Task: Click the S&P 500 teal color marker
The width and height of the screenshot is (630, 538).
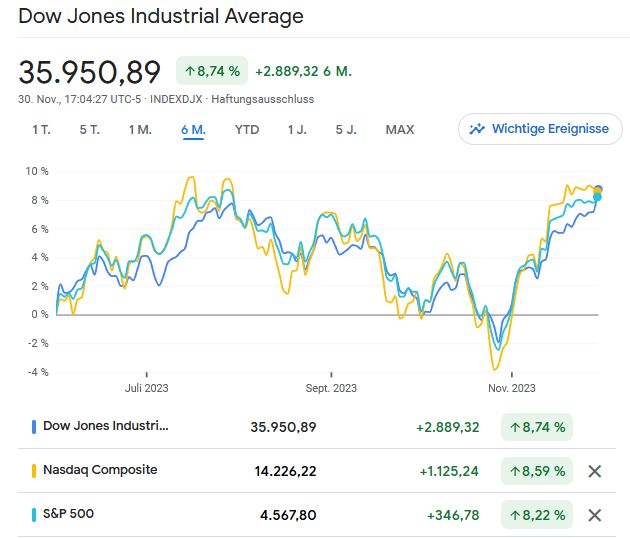Action: [35, 514]
